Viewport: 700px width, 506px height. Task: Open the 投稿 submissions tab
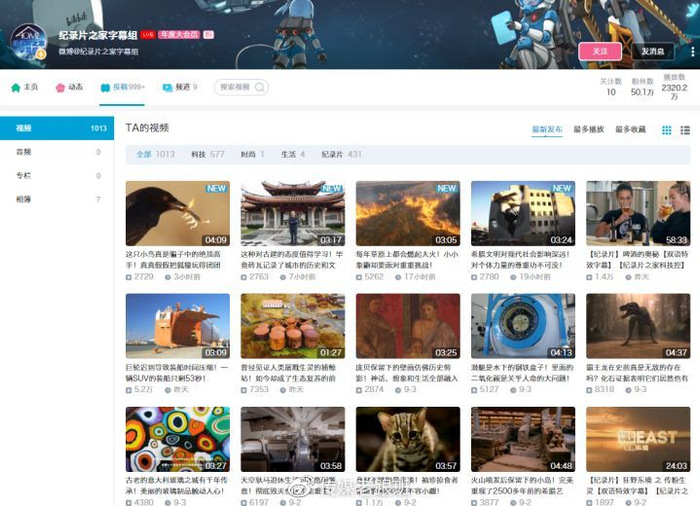[124, 87]
